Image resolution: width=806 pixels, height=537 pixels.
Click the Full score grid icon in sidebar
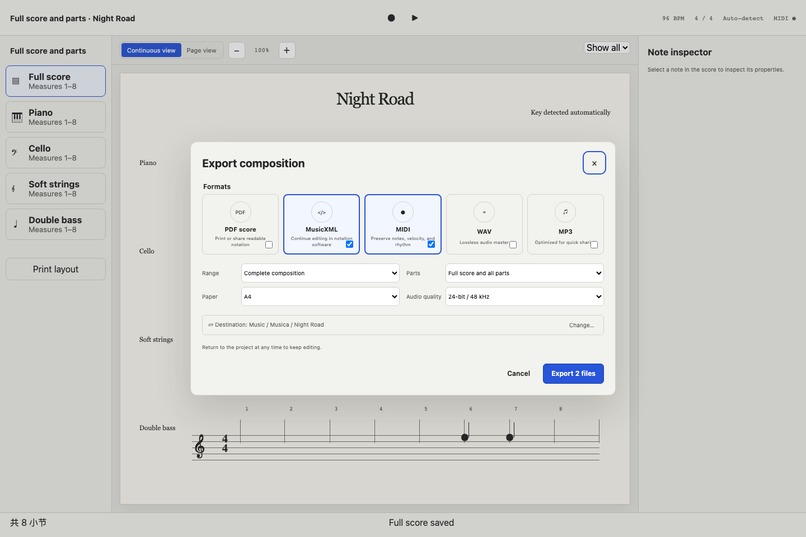point(16,81)
